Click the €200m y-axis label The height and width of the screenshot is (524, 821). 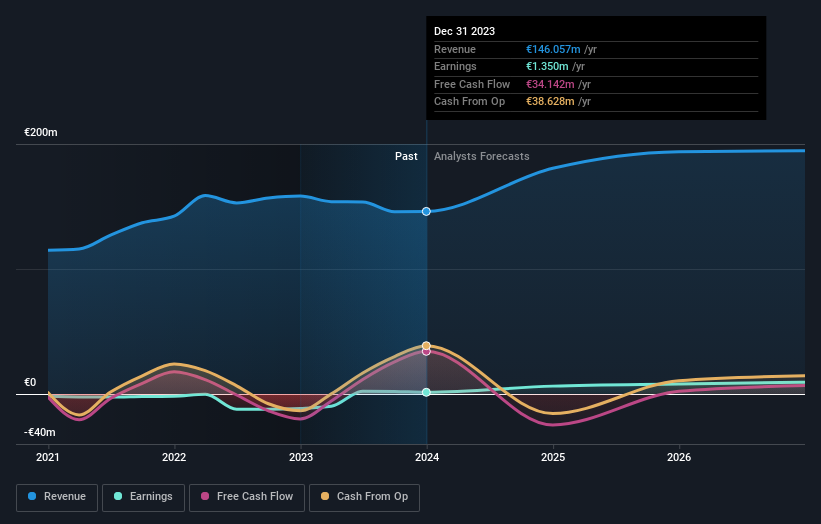click(41, 132)
